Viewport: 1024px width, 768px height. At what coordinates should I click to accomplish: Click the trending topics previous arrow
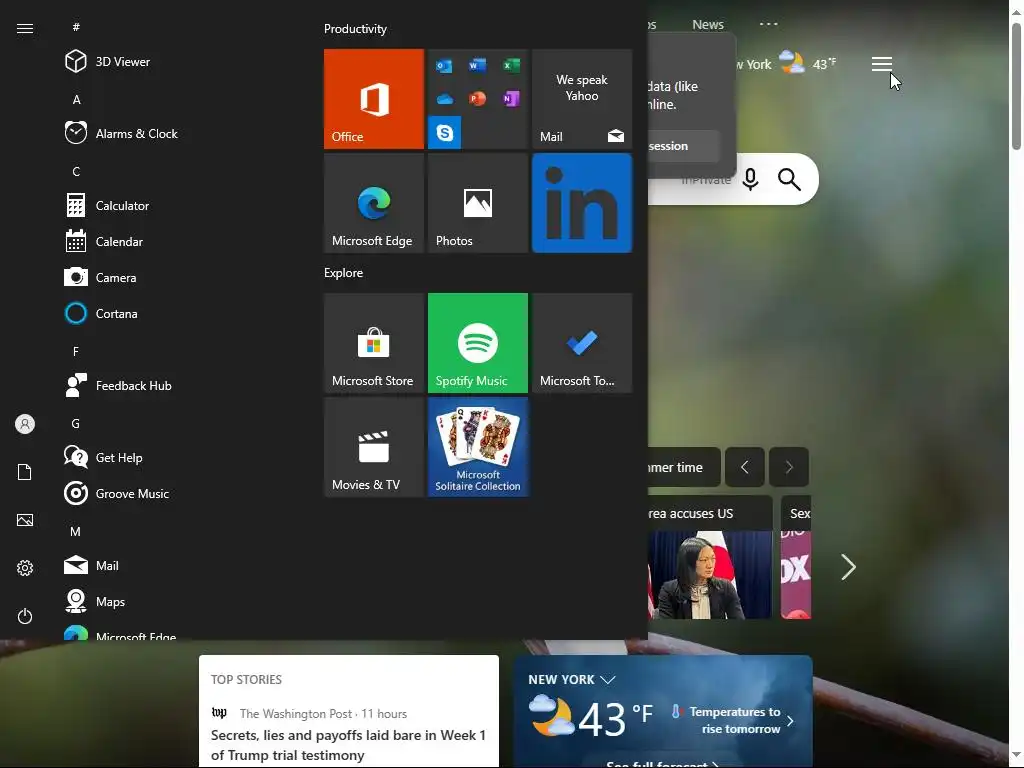pos(744,467)
